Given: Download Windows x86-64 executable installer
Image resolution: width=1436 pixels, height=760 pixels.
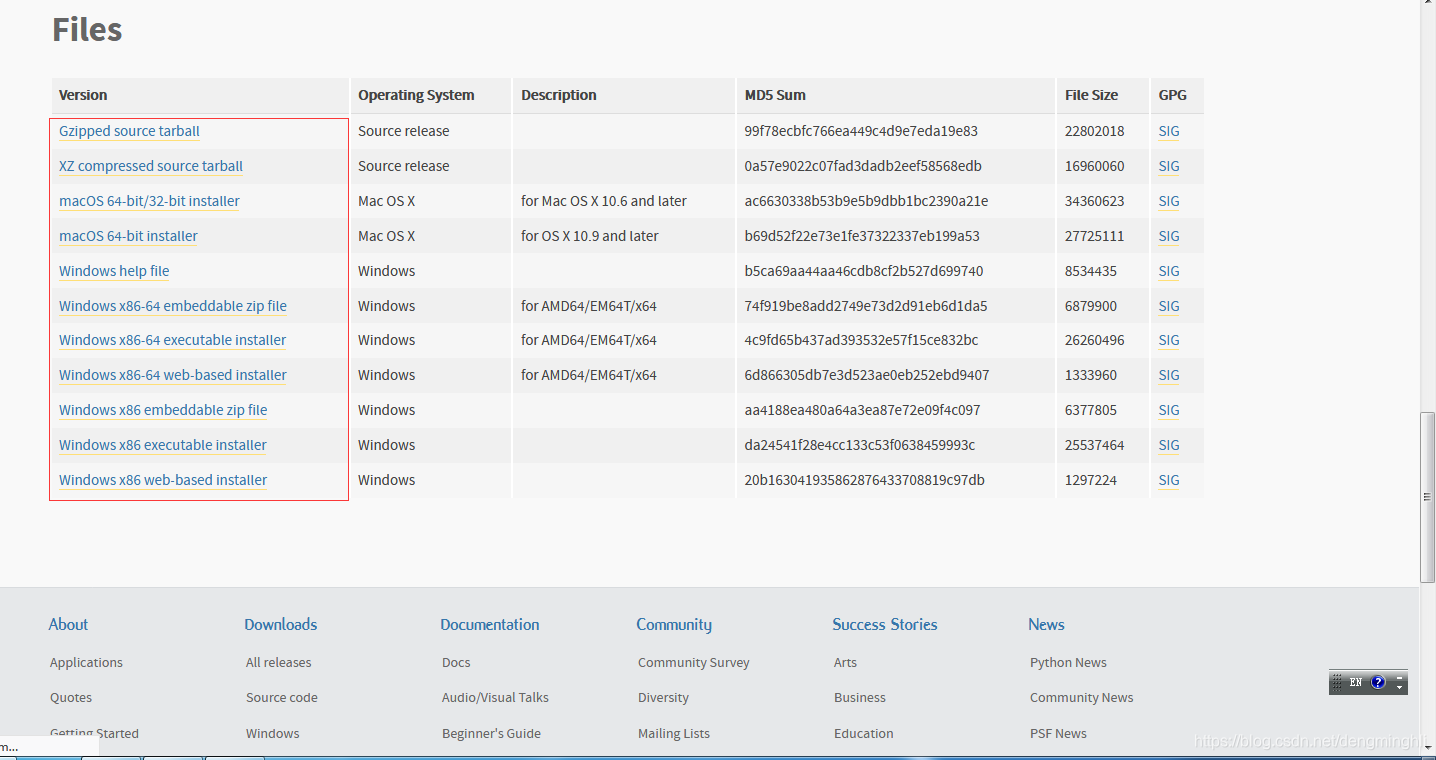Looking at the screenshot, I should 172,340.
